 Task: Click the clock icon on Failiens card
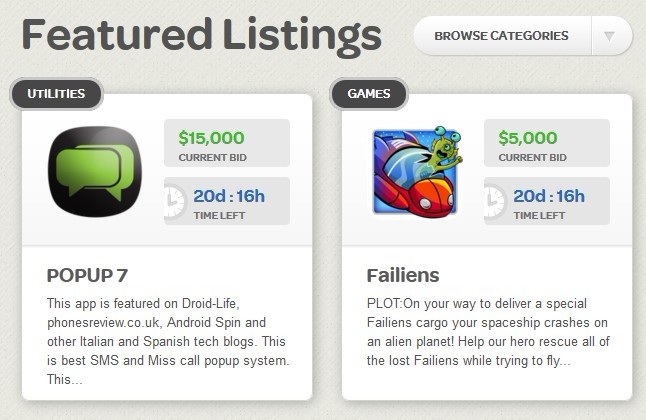492,200
